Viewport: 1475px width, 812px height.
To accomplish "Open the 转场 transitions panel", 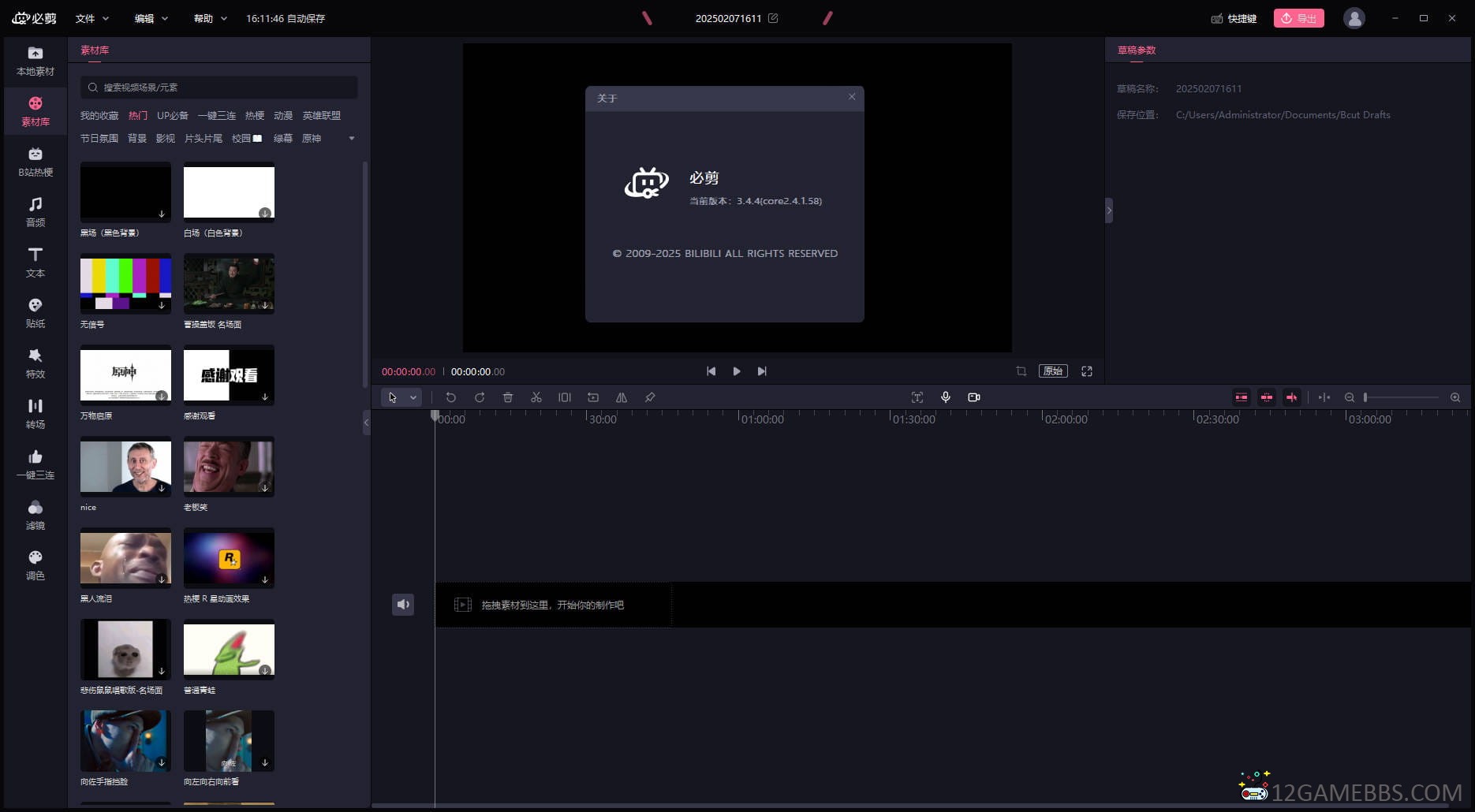I will click(x=35, y=415).
